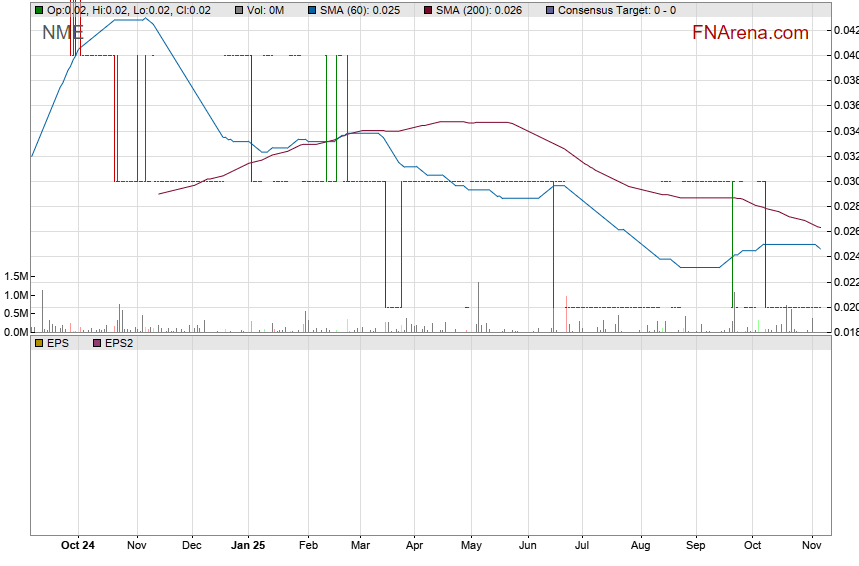
Task: Click the Jan 25 date axis label
Action: [x=248, y=545]
